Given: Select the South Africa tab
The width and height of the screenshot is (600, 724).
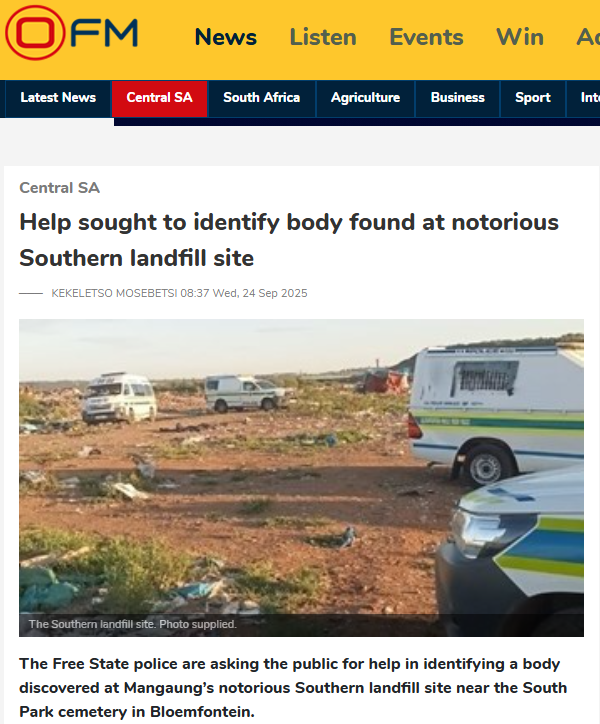Looking at the screenshot, I should (x=261, y=98).
